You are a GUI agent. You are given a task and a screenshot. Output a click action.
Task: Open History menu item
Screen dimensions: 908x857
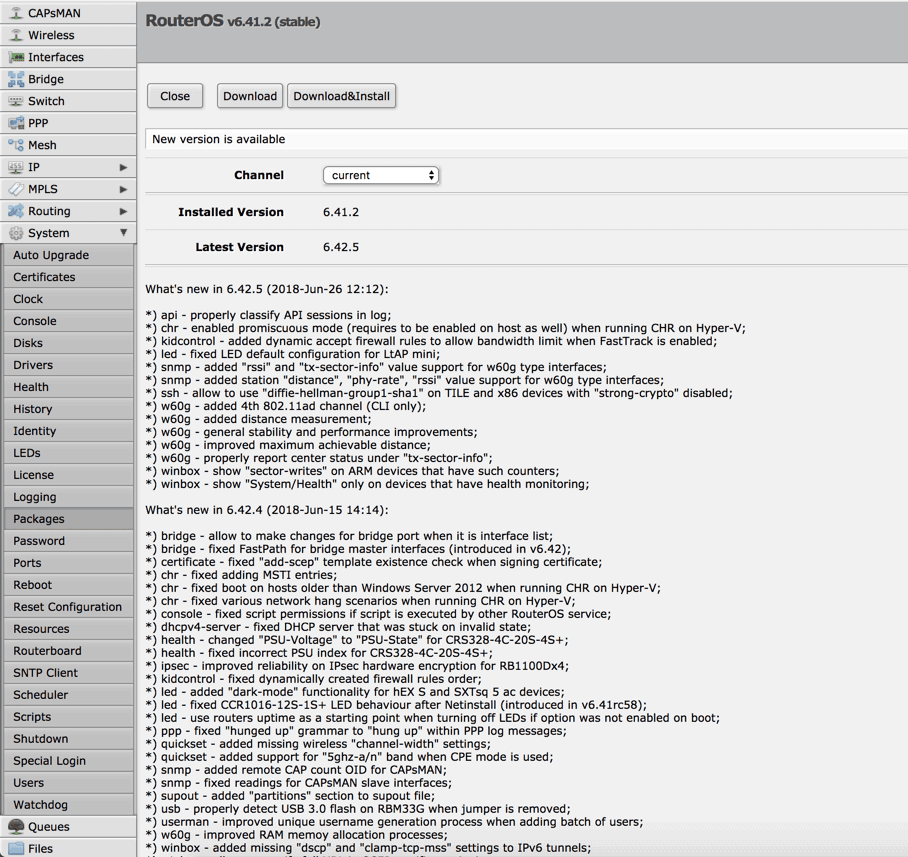pyautogui.click(x=68, y=409)
